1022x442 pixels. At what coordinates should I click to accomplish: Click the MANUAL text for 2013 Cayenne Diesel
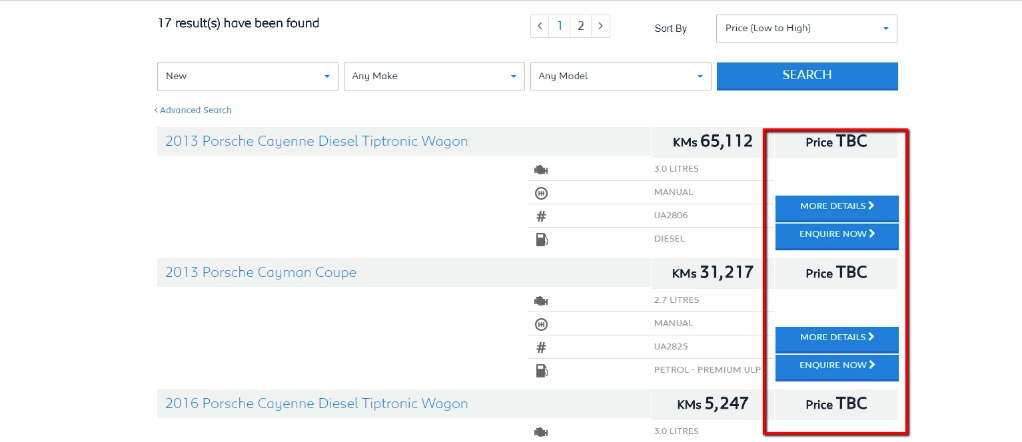(x=673, y=192)
